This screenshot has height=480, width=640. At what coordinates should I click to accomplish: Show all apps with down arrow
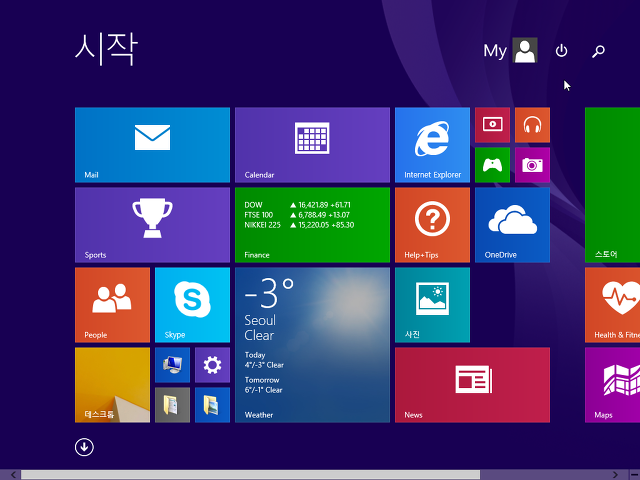pyautogui.click(x=84, y=447)
